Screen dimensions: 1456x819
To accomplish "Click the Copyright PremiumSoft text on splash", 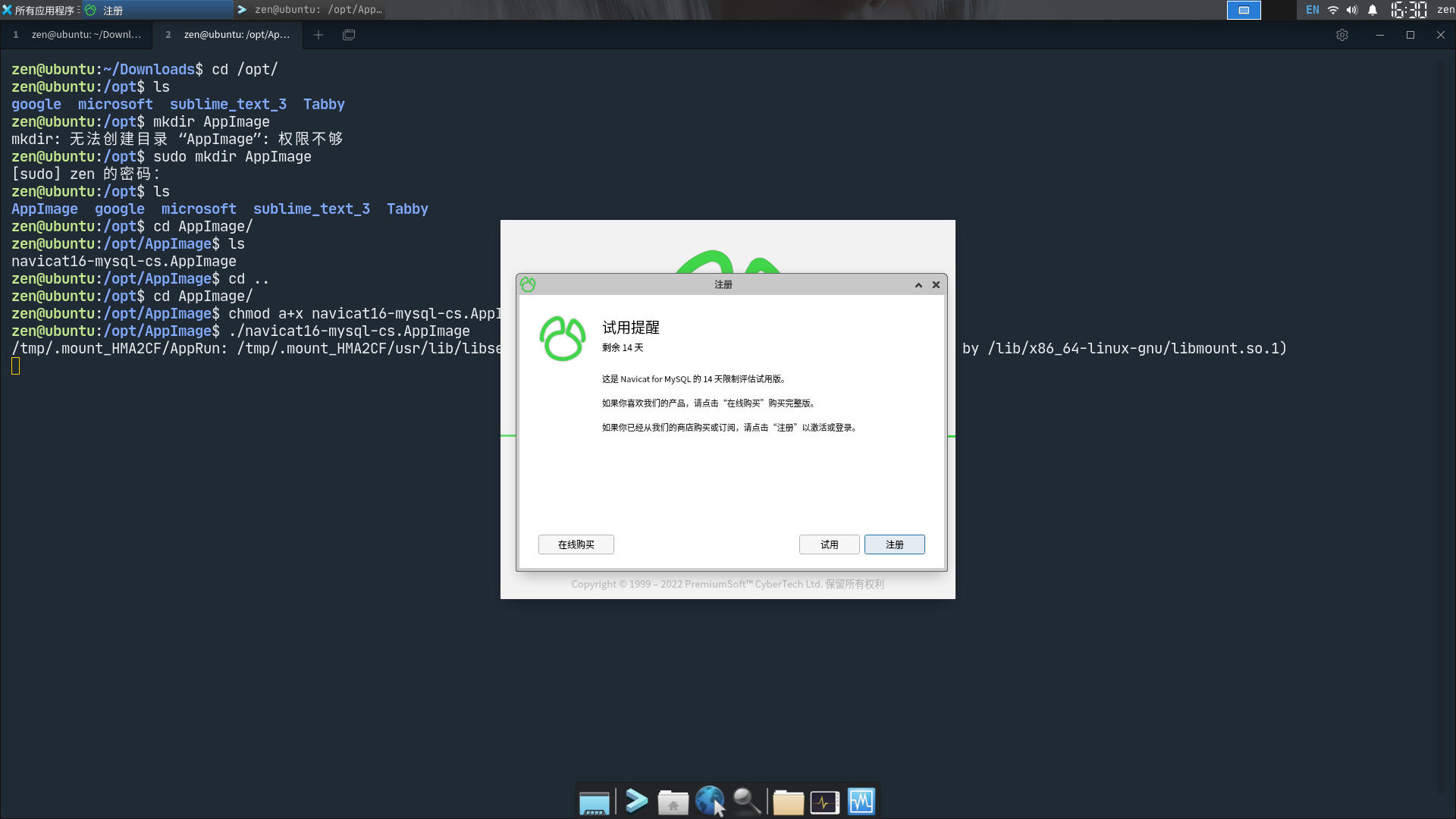I will 727,584.
